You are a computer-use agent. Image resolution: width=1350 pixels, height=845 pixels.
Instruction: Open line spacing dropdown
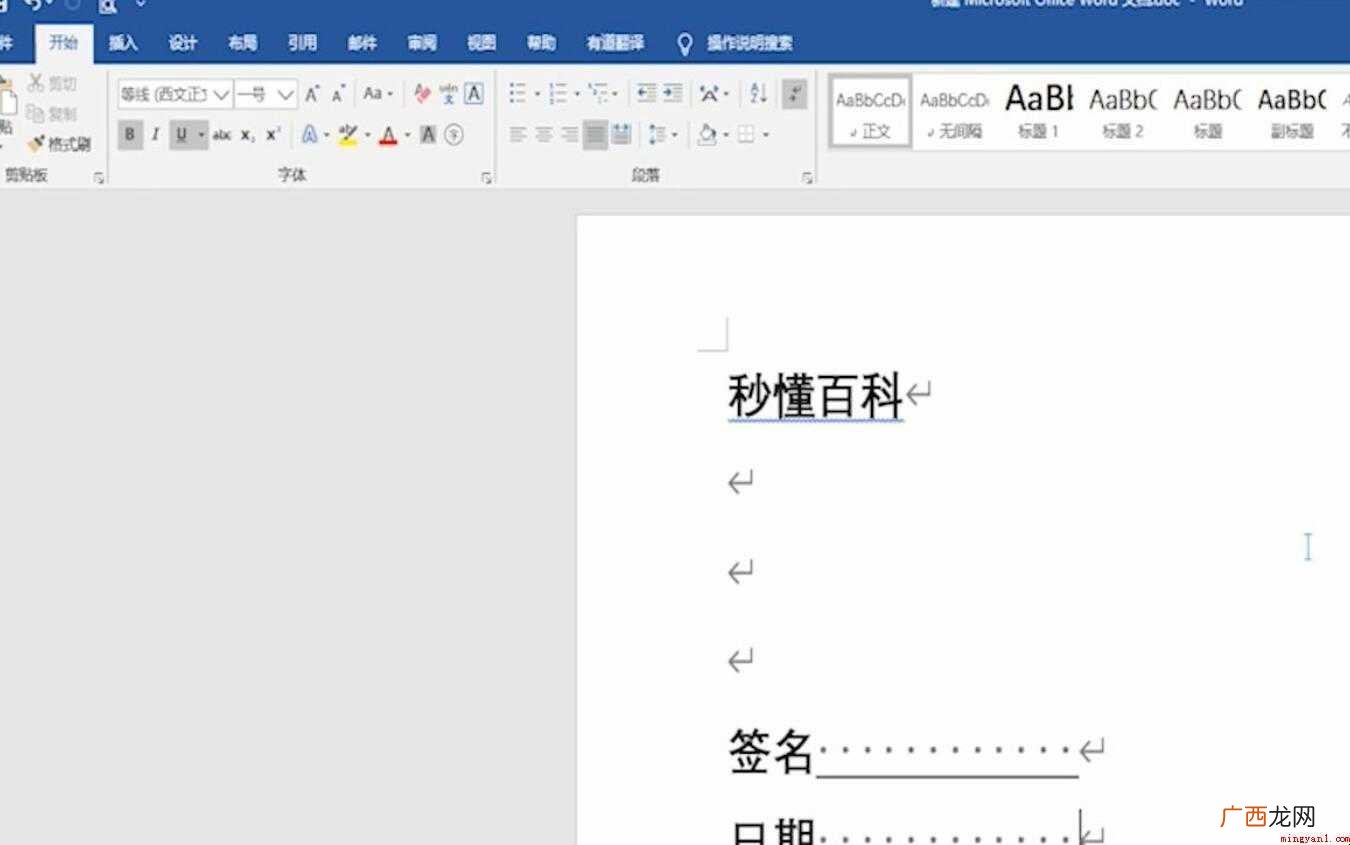(x=662, y=134)
